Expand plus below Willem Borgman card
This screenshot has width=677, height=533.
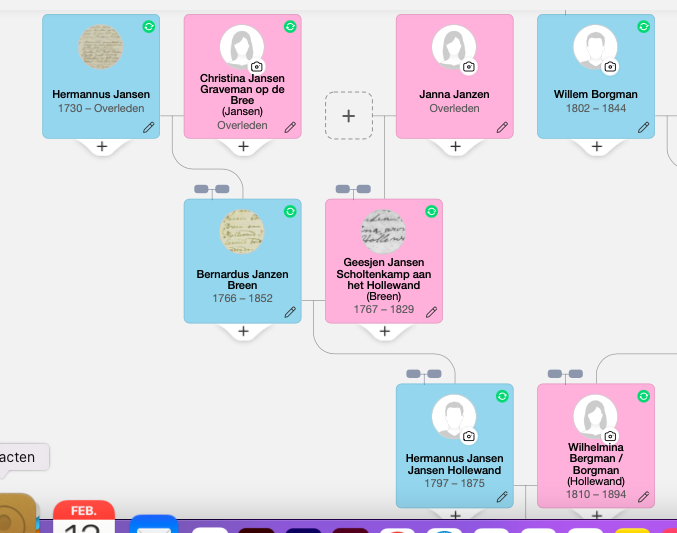597,147
